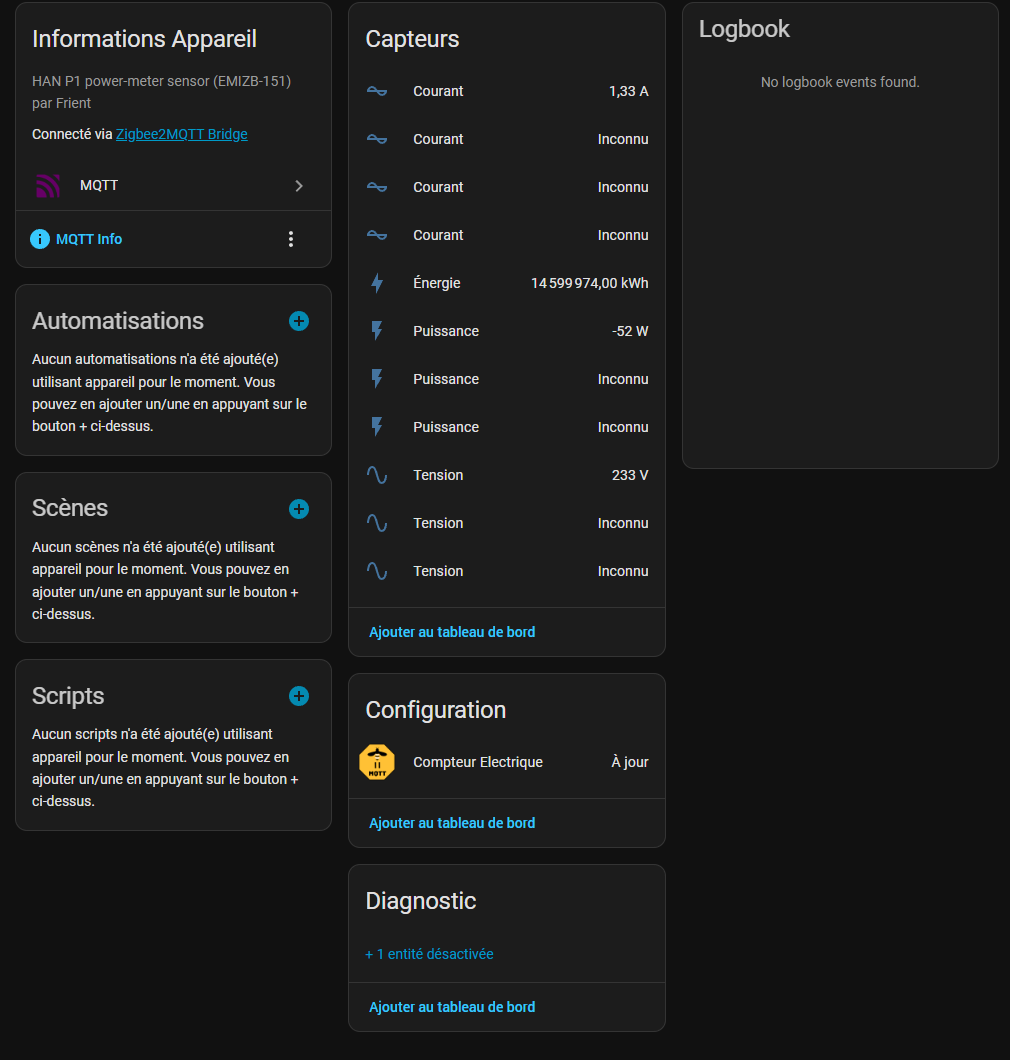Image resolution: width=1010 pixels, height=1060 pixels.
Task: Add Configuration entities to the dashboard
Action: pos(452,823)
